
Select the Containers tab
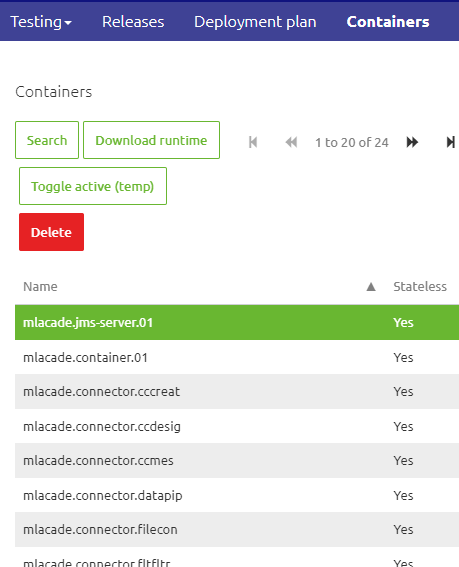pos(388,22)
